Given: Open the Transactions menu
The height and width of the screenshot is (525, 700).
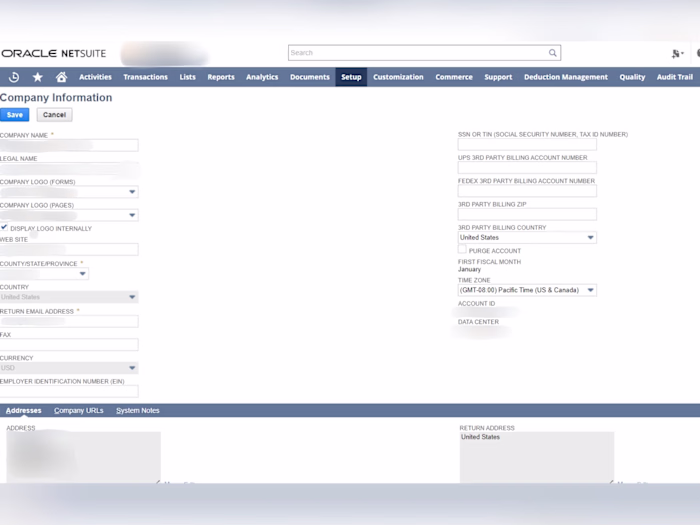Looking at the screenshot, I should [146, 77].
